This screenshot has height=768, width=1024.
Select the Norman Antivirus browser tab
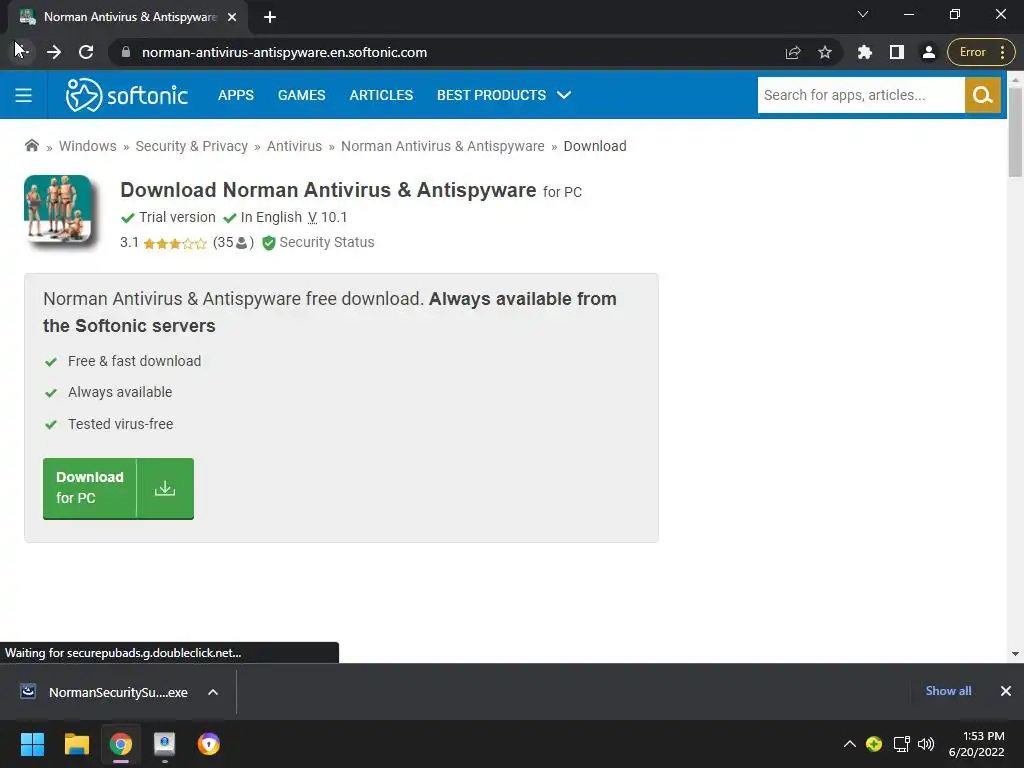pos(127,17)
